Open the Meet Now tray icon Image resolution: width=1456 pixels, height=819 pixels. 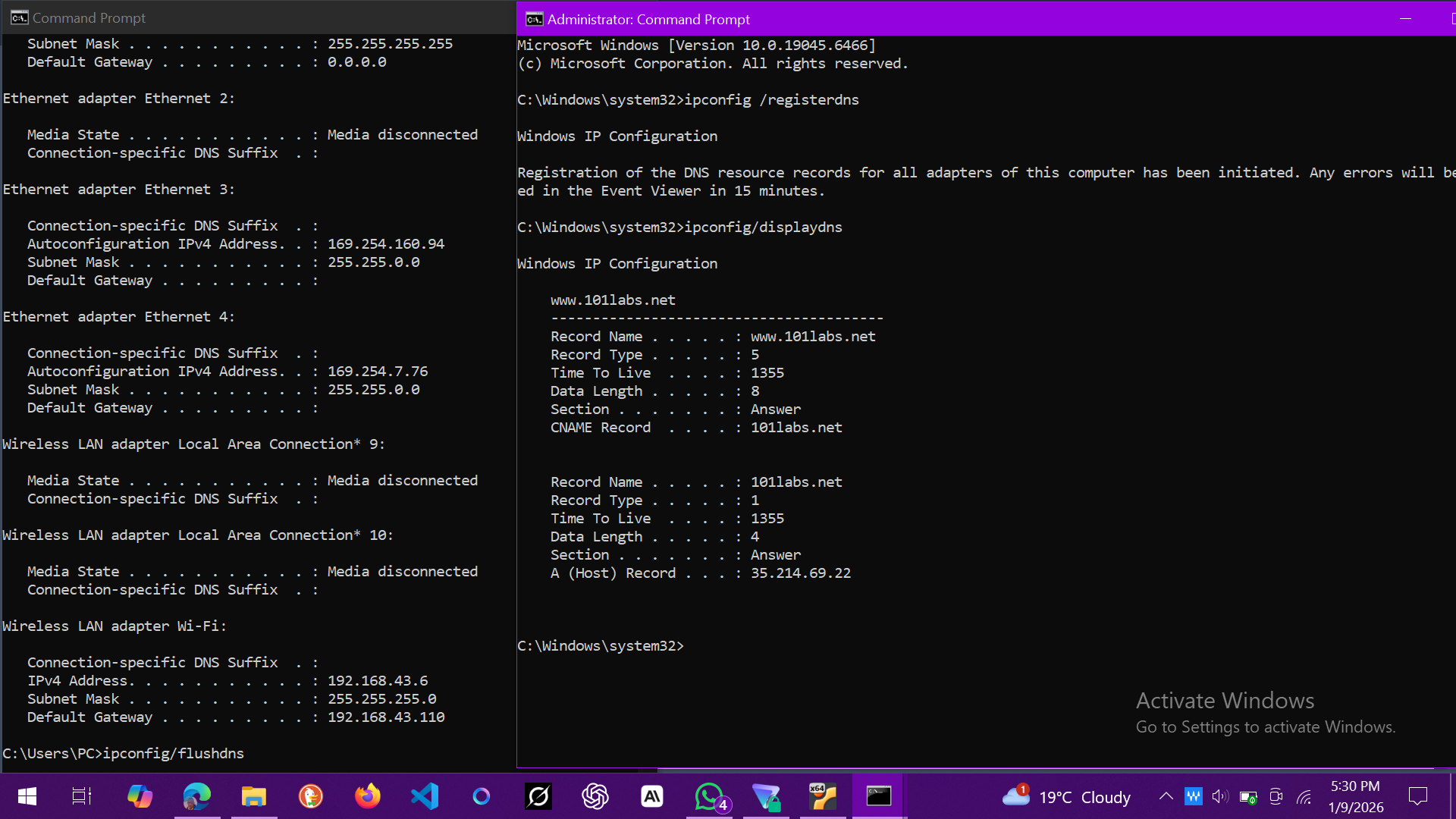pyautogui.click(x=1276, y=796)
